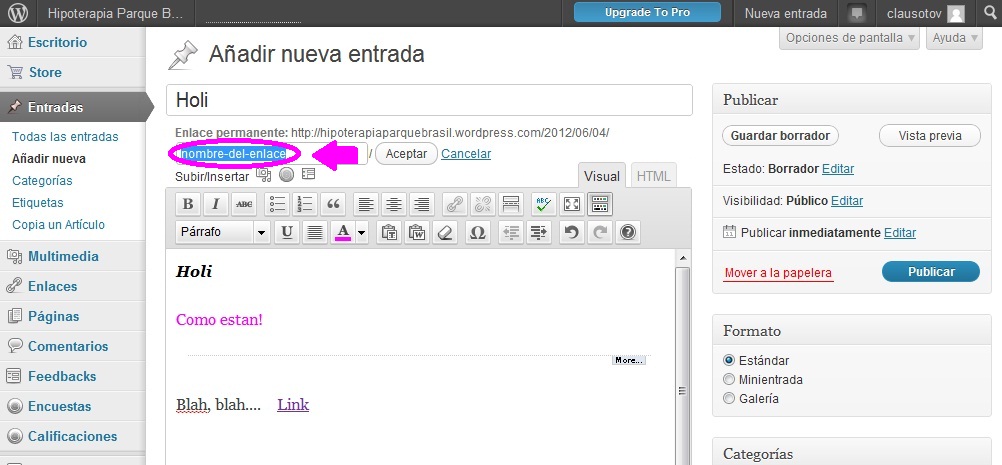Insert a blockquote
The image size is (1002, 465).
333,204
